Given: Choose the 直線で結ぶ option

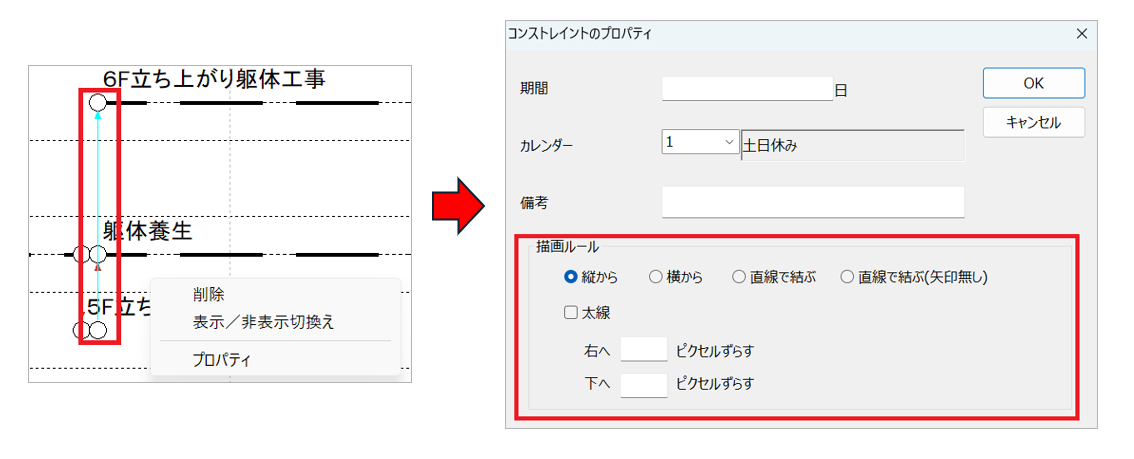Looking at the screenshot, I should click(x=739, y=277).
